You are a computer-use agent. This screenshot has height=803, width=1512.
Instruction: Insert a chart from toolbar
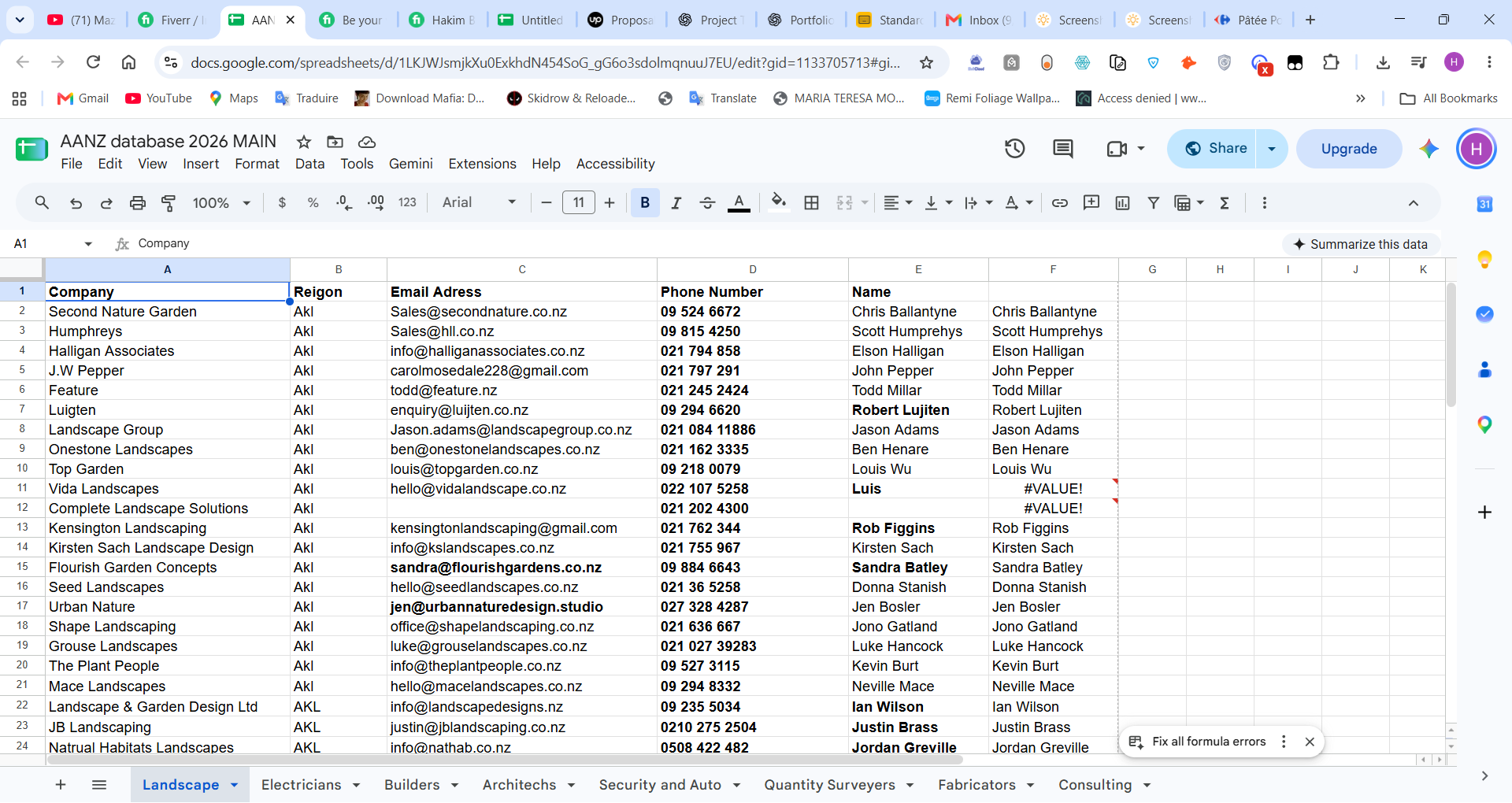pyautogui.click(x=1122, y=203)
